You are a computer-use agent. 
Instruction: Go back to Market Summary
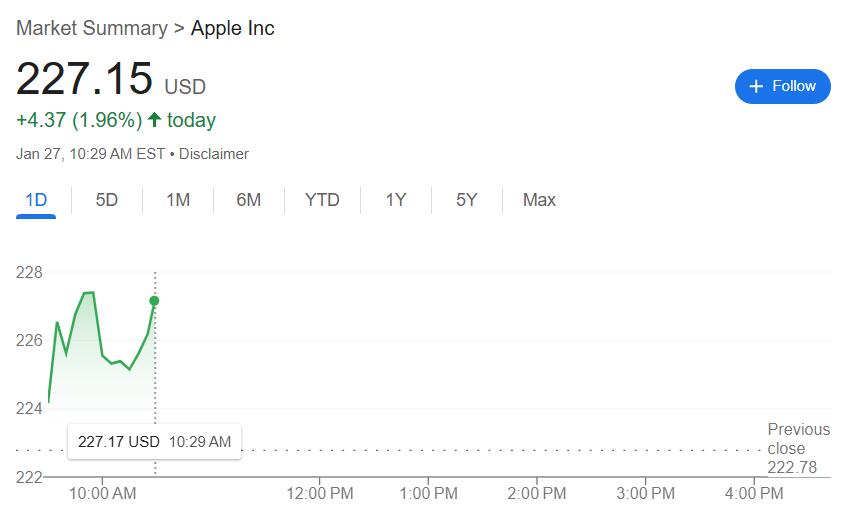tap(92, 28)
